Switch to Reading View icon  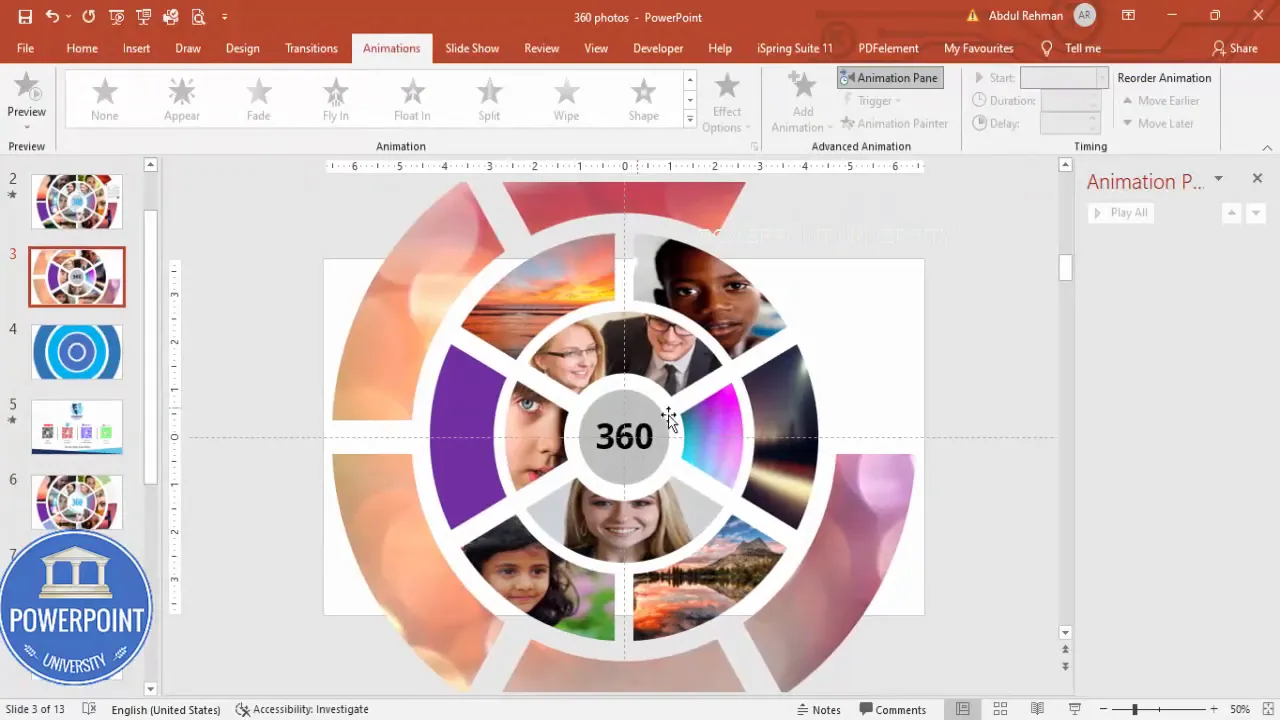[1037, 709]
